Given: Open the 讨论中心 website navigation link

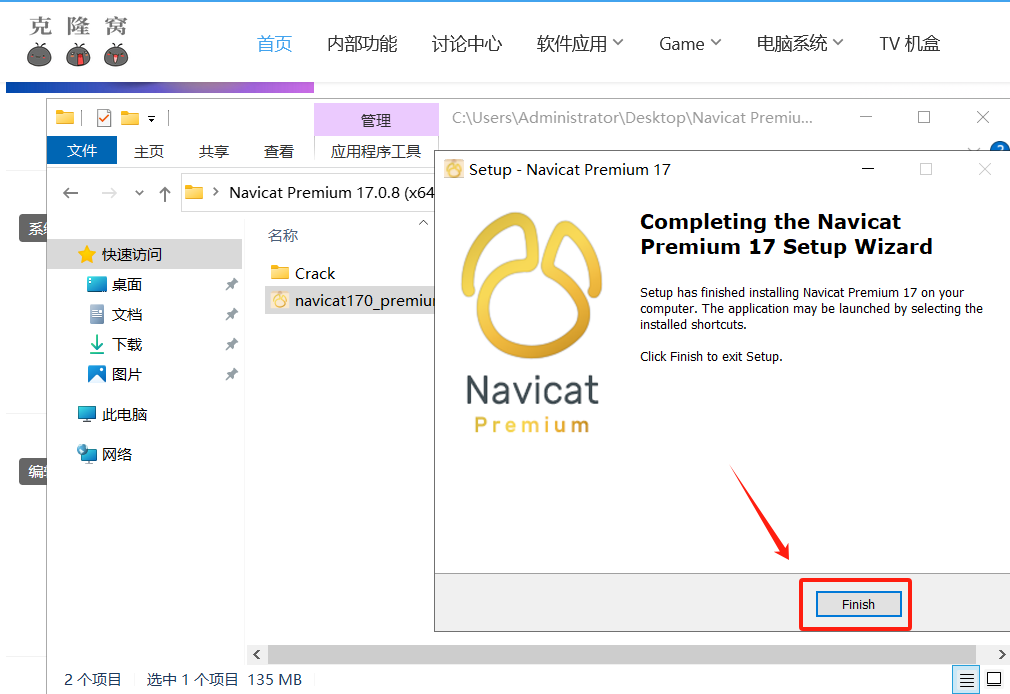Looking at the screenshot, I should 466,44.
